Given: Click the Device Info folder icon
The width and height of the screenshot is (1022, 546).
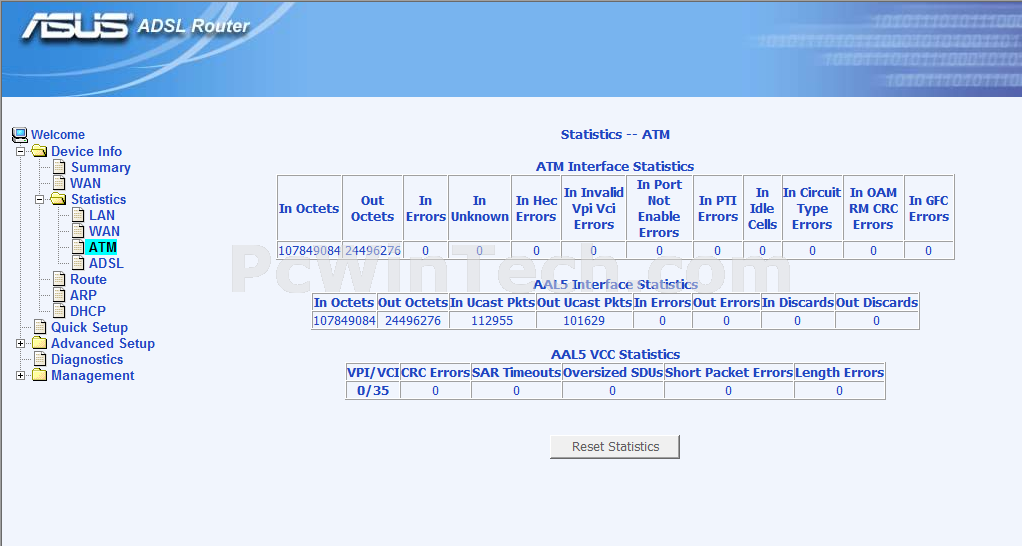Looking at the screenshot, I should pos(40,151).
